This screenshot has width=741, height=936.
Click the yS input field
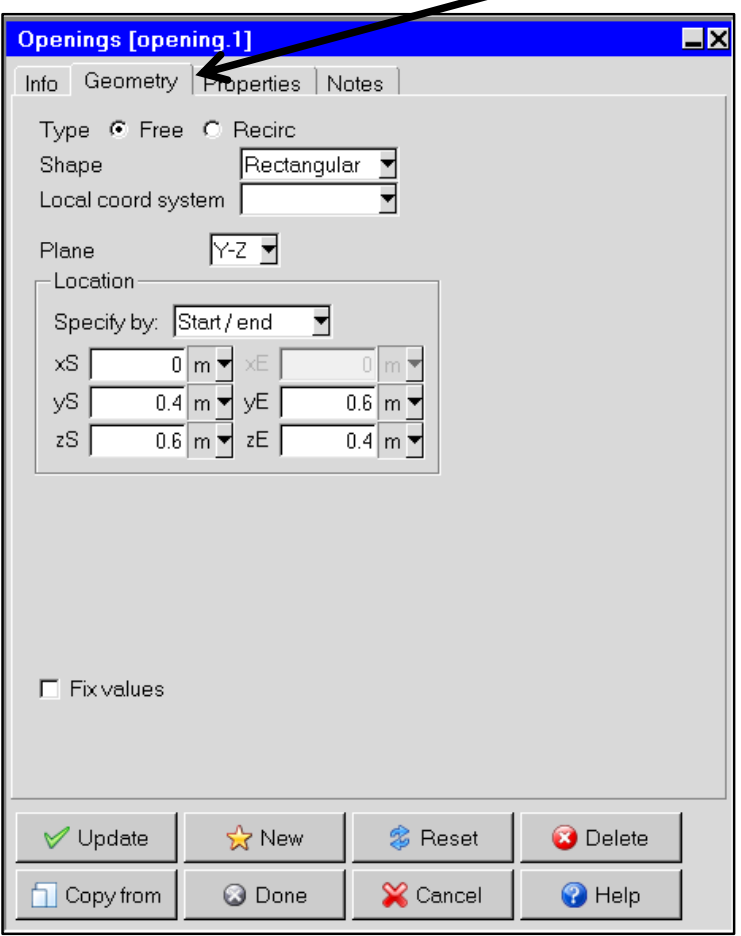pyautogui.click(x=138, y=402)
